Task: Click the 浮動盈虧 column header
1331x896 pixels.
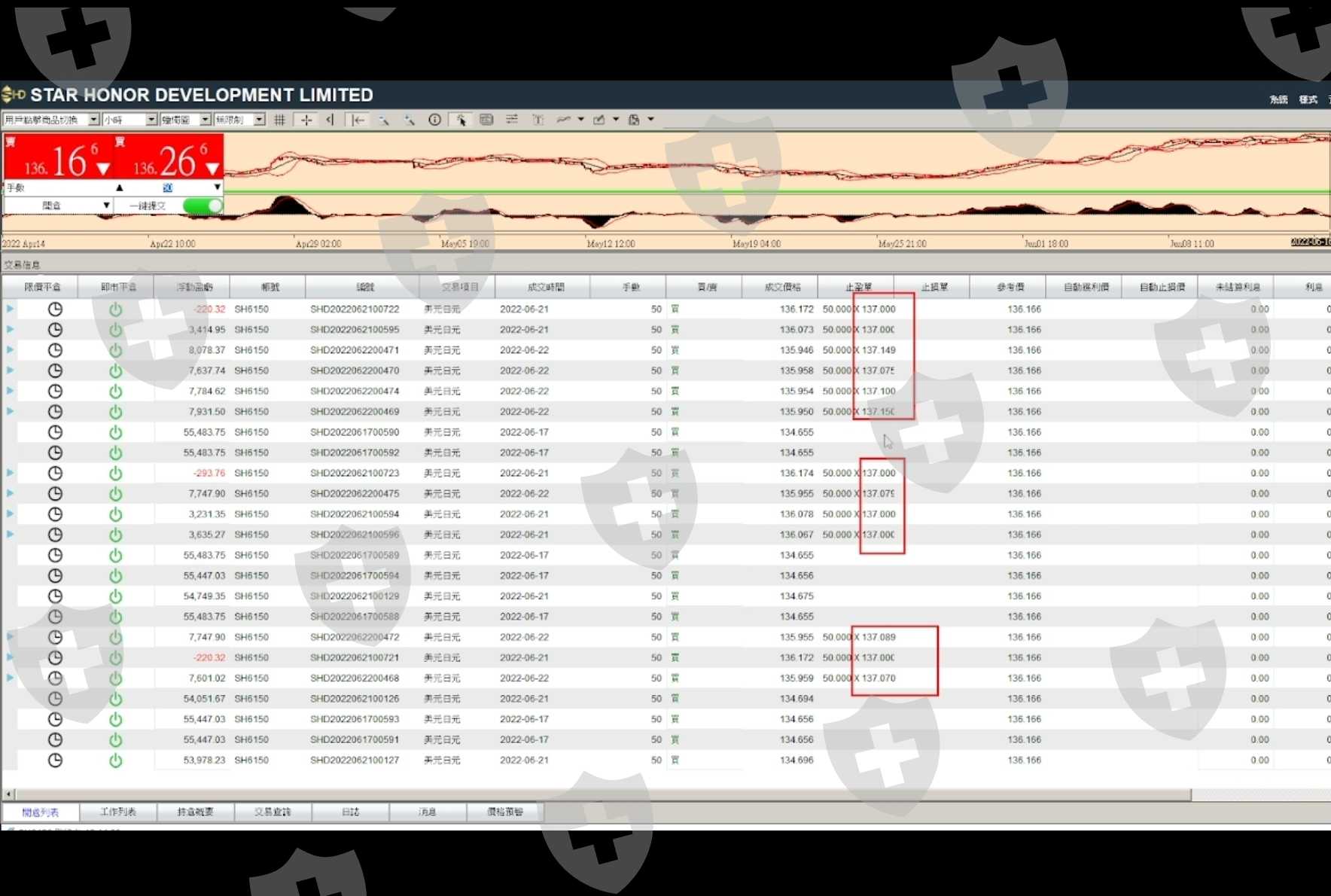Action: [x=193, y=287]
